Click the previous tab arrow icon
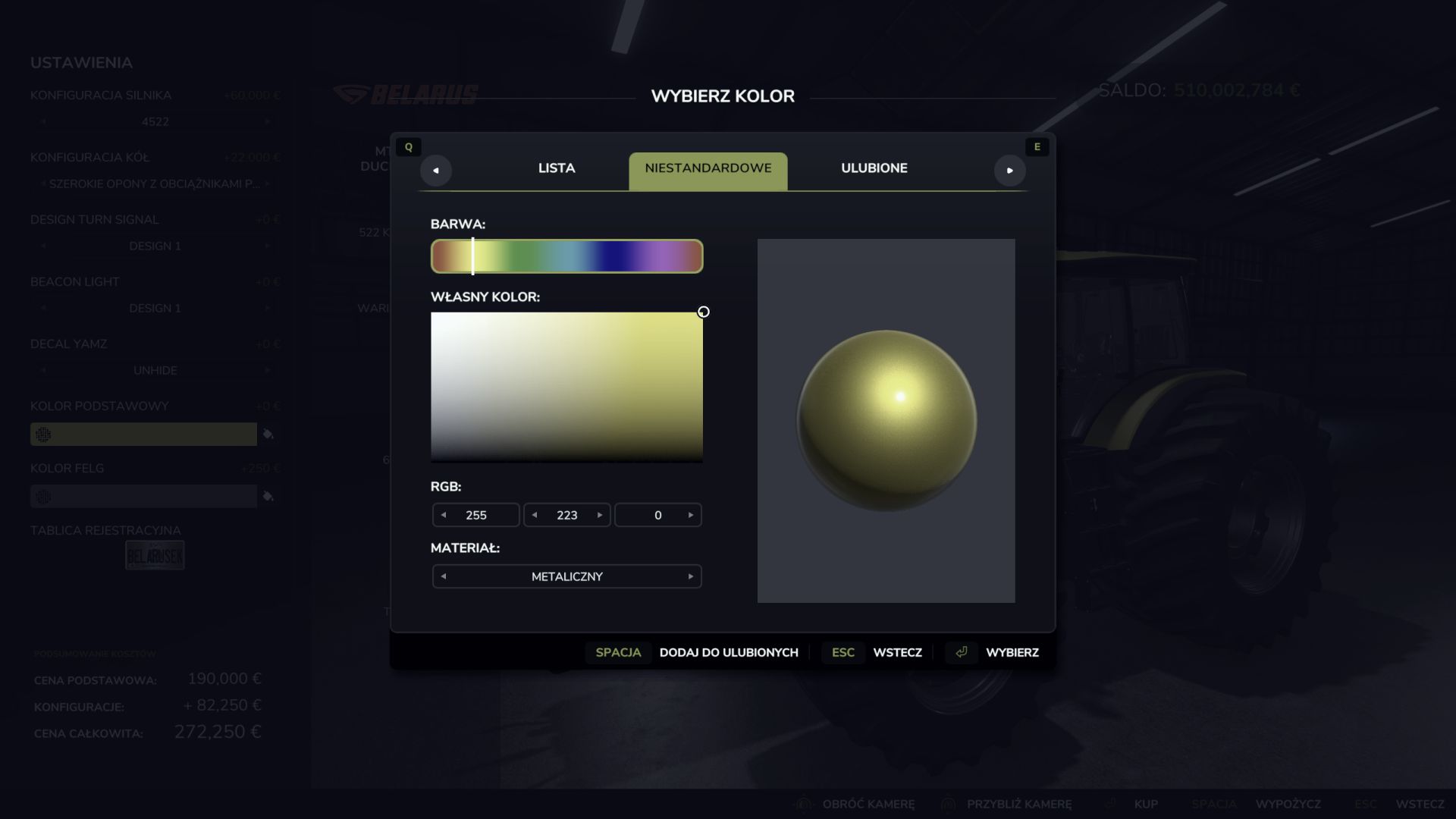 [436, 171]
